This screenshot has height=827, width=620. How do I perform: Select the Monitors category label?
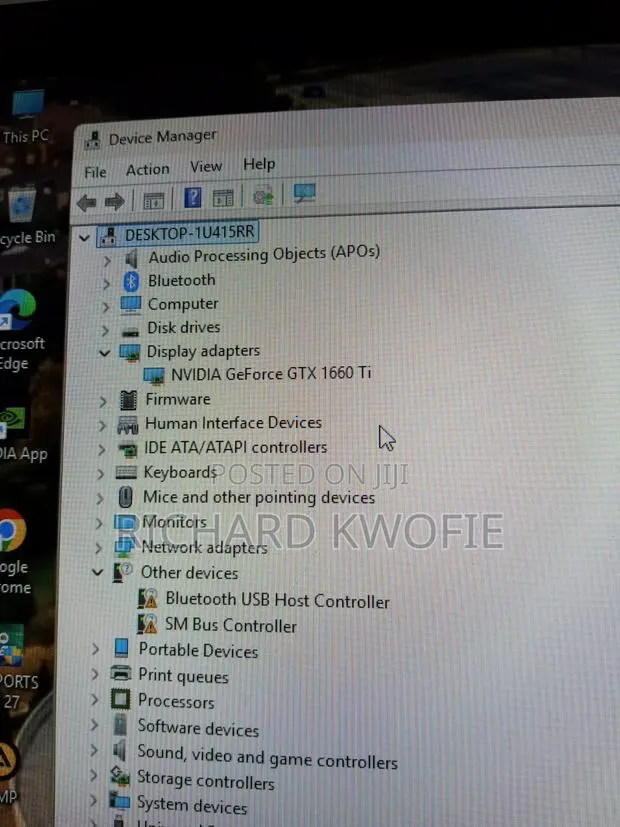pyautogui.click(x=175, y=522)
